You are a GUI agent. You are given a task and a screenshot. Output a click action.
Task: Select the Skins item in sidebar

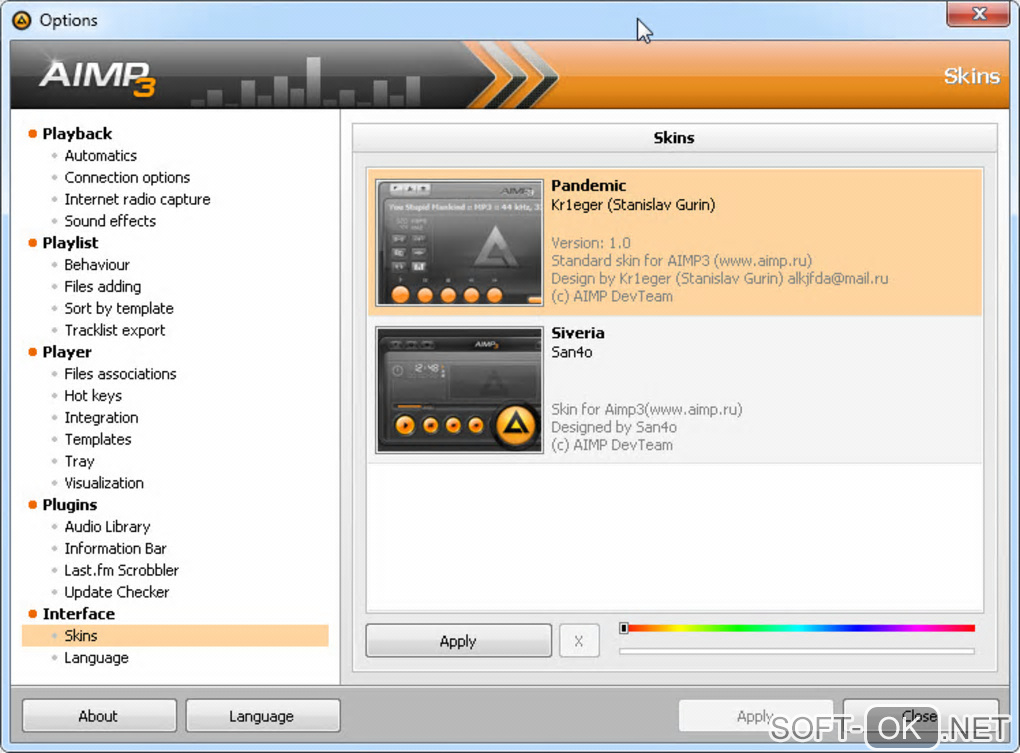[175, 636]
